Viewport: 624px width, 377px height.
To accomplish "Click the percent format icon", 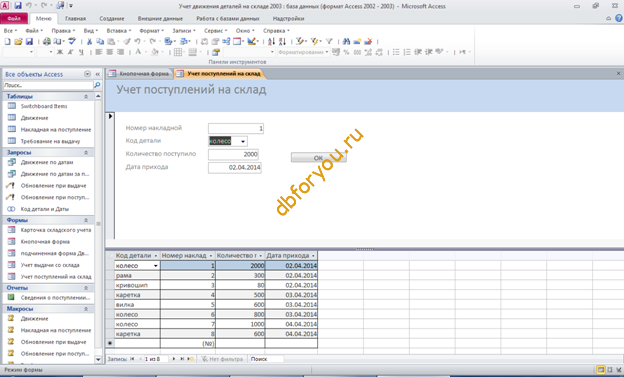I will point(346,52).
